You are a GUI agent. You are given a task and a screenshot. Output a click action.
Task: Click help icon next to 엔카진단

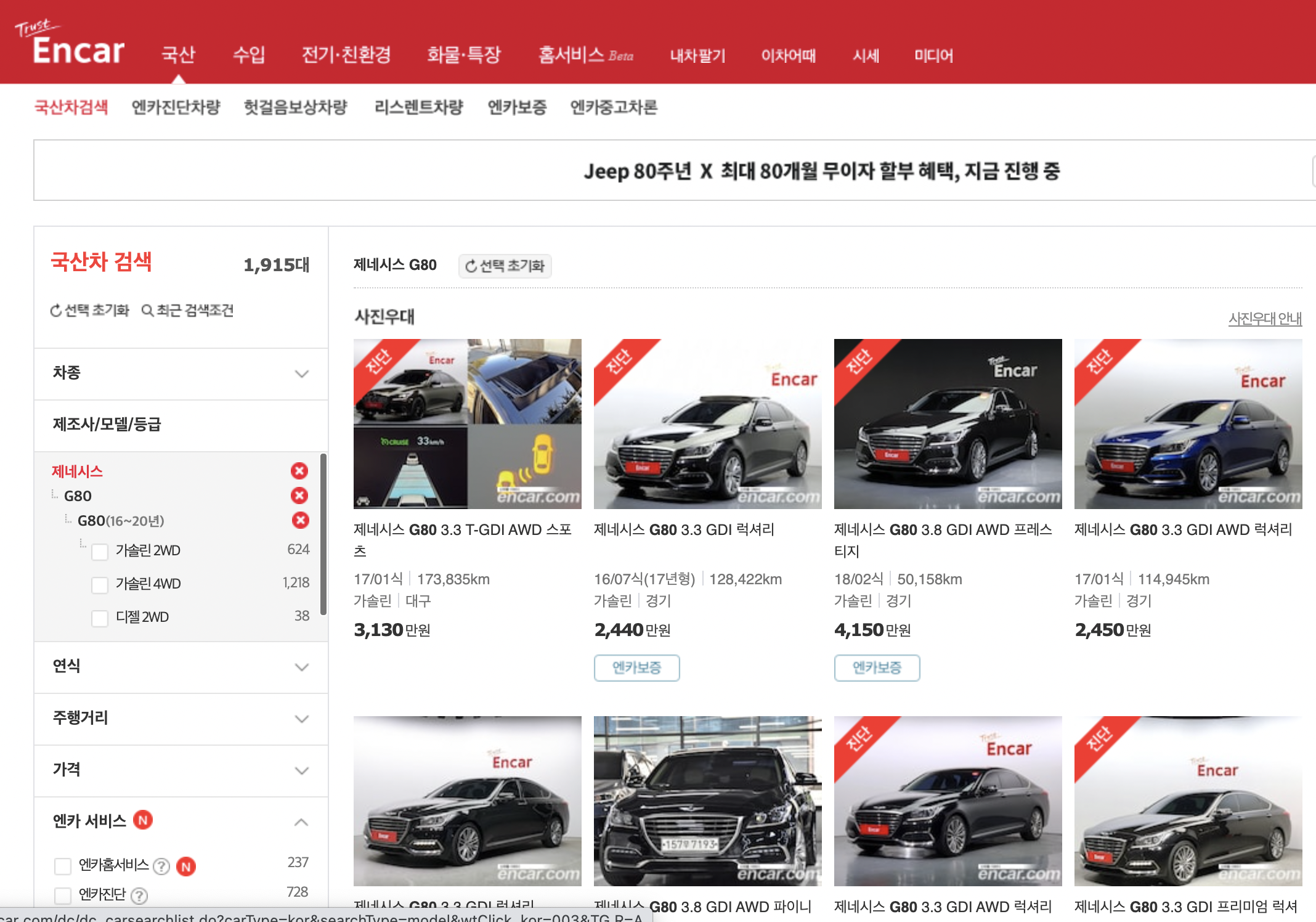coord(140,895)
